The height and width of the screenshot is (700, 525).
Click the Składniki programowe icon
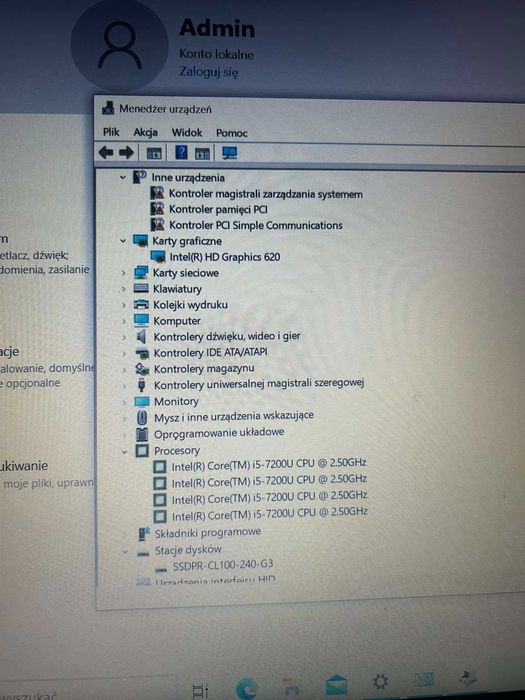coord(143,533)
